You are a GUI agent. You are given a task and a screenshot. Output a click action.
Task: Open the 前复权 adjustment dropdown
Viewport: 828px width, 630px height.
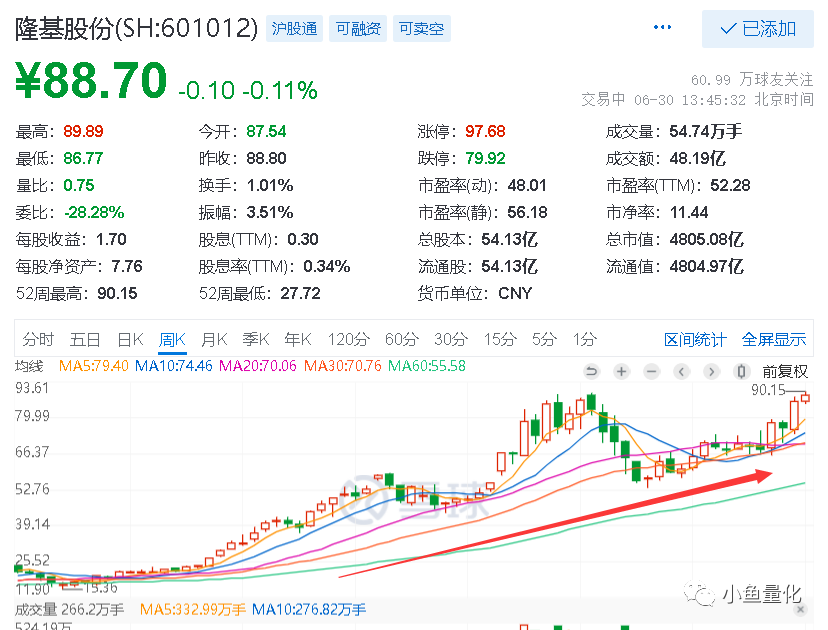coord(785,372)
